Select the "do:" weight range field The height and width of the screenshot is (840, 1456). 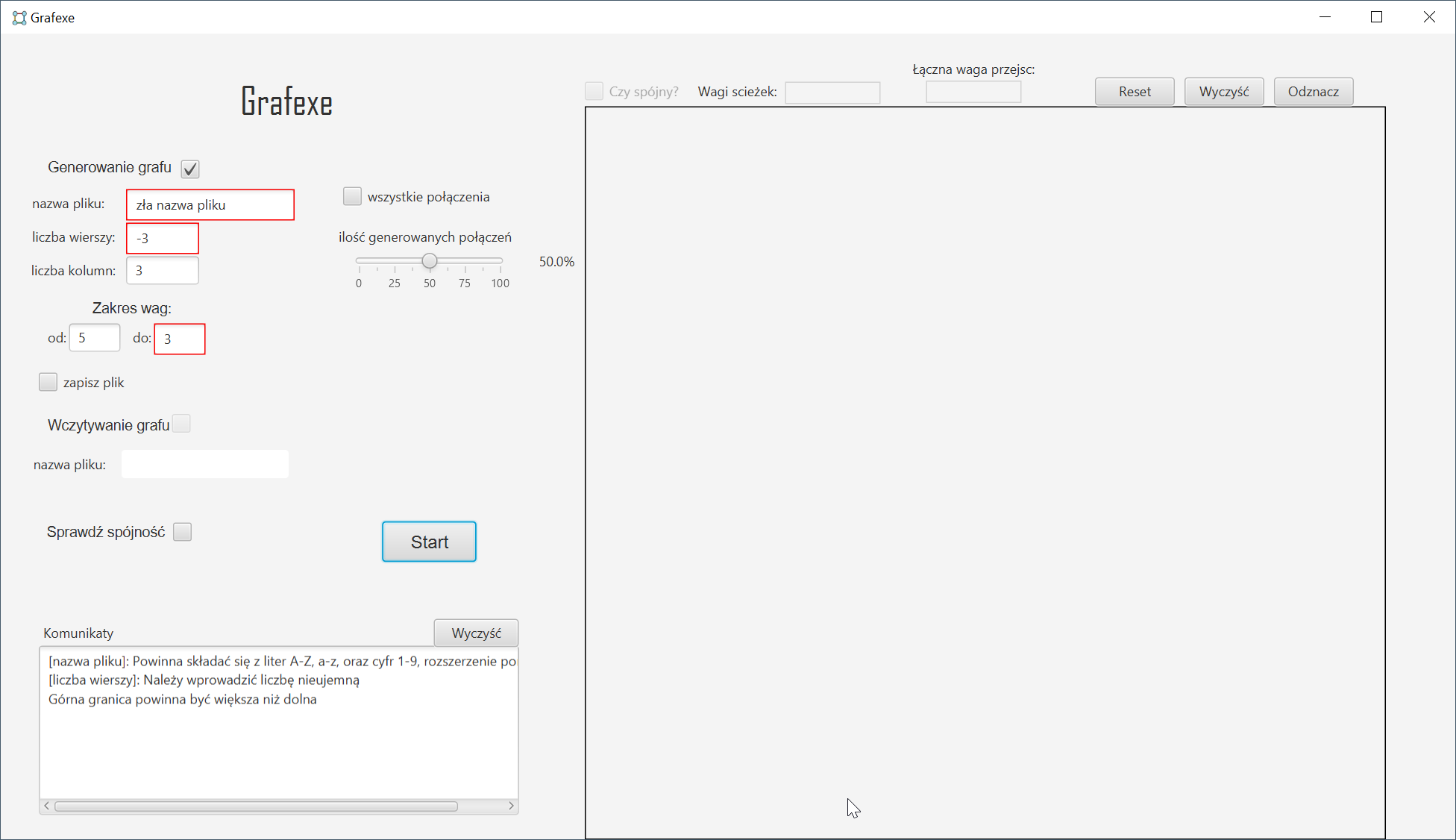point(179,339)
